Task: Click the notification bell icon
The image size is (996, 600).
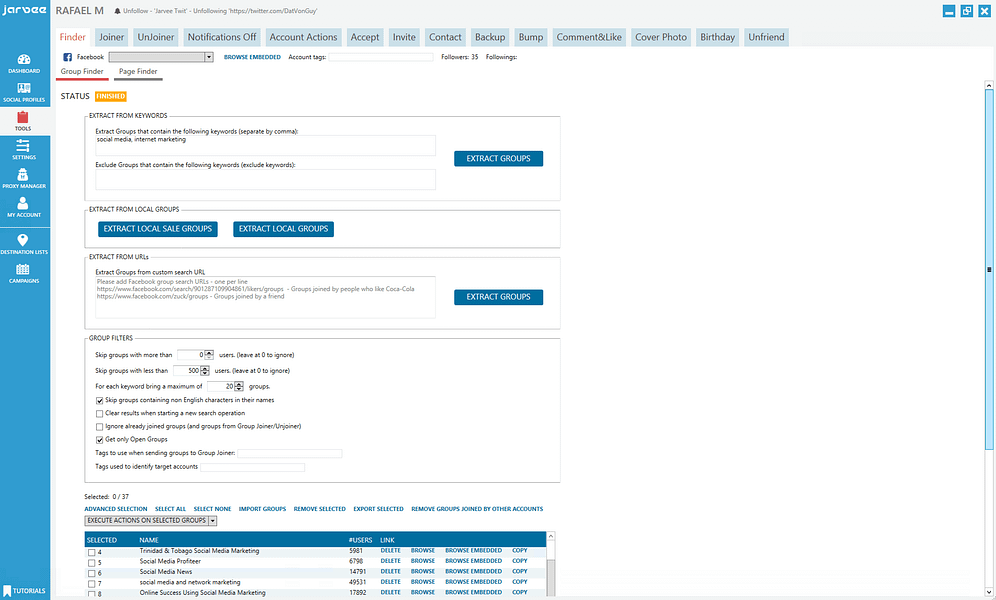Action: [x=118, y=11]
